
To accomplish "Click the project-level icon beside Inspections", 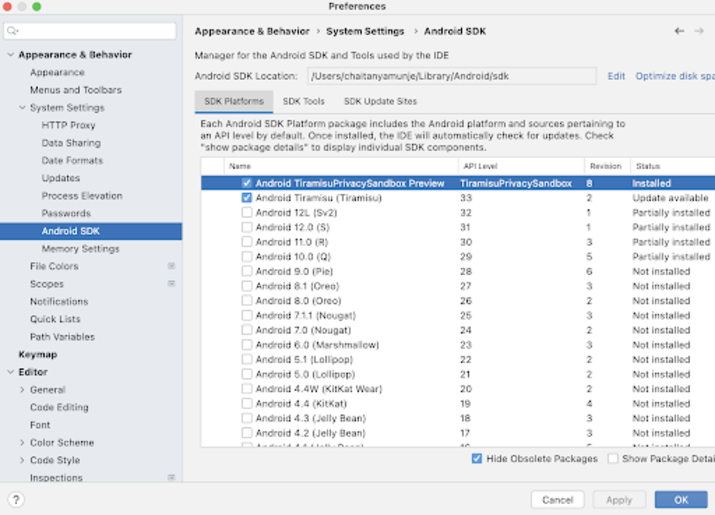I will coord(171,478).
